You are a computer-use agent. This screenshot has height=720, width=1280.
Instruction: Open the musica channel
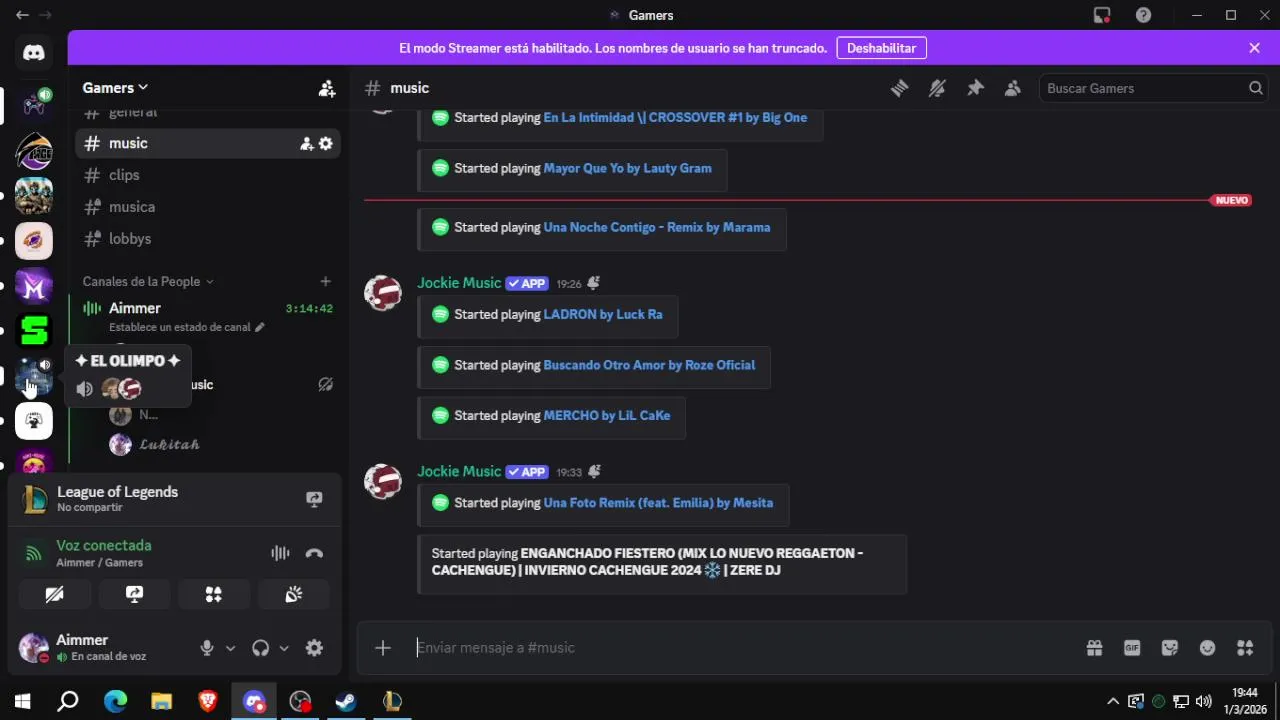[208, 207]
